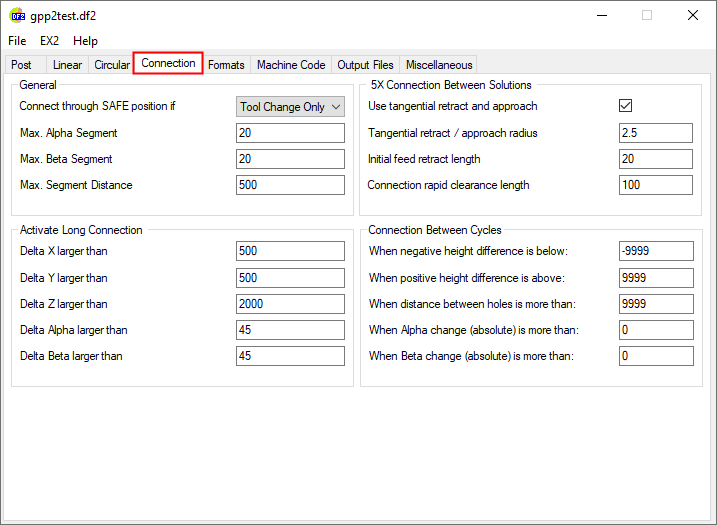Image resolution: width=717 pixels, height=525 pixels.
Task: Open the Miscellaneous tab
Action: click(439, 65)
